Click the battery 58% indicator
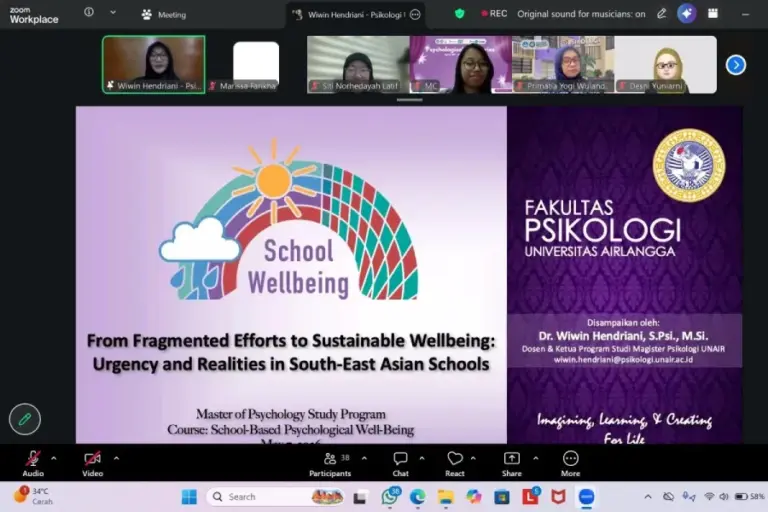 [749, 497]
